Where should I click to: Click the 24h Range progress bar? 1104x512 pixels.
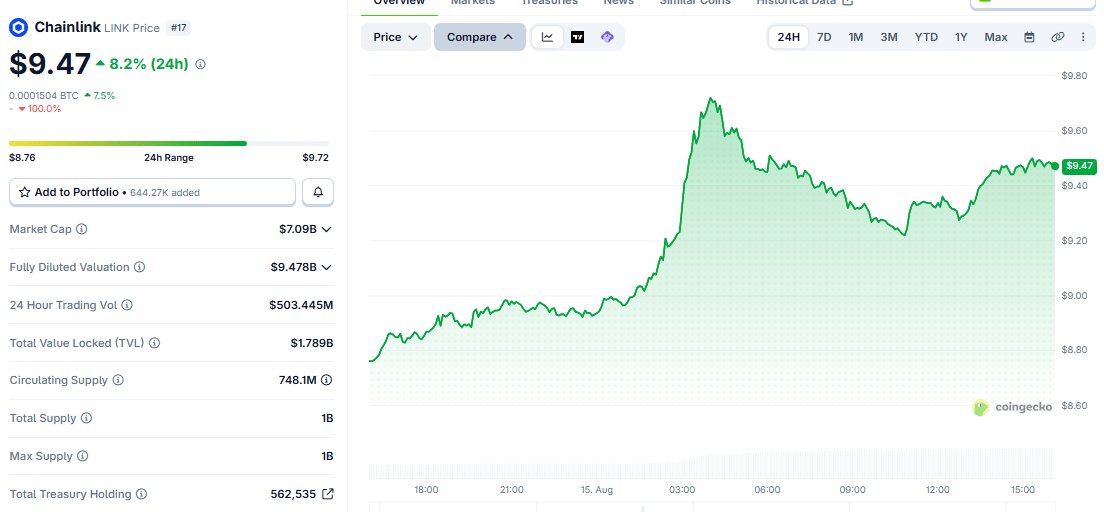click(169, 144)
